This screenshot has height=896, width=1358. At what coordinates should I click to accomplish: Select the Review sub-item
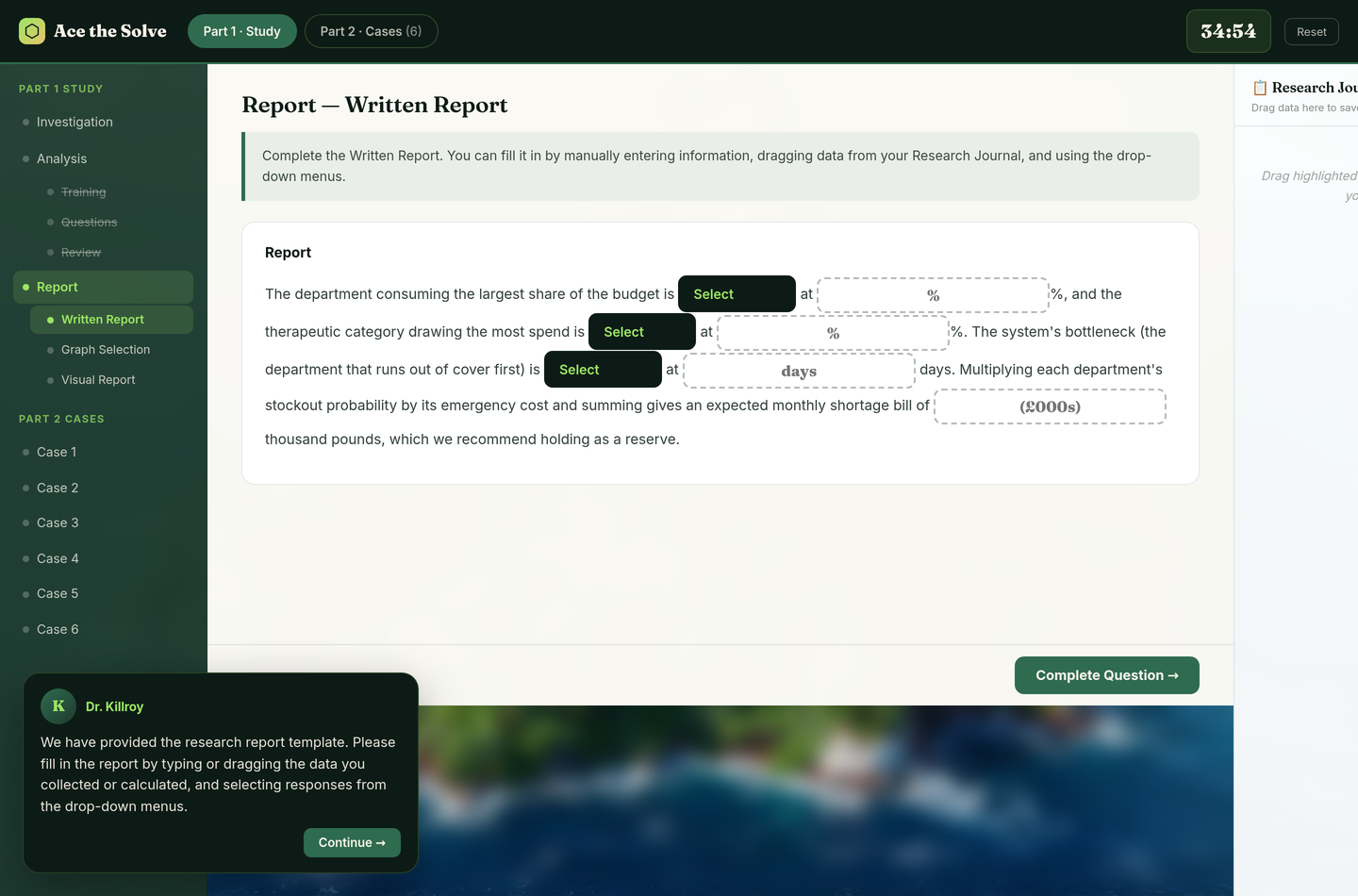111,253
